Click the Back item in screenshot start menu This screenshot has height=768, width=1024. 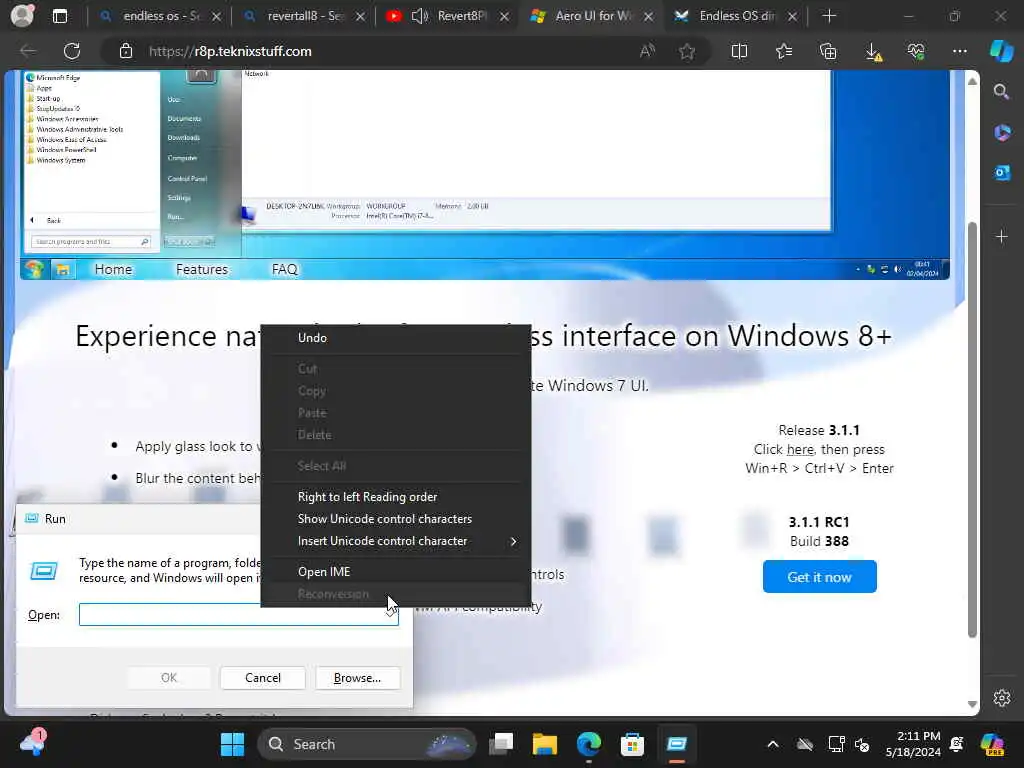tap(54, 221)
